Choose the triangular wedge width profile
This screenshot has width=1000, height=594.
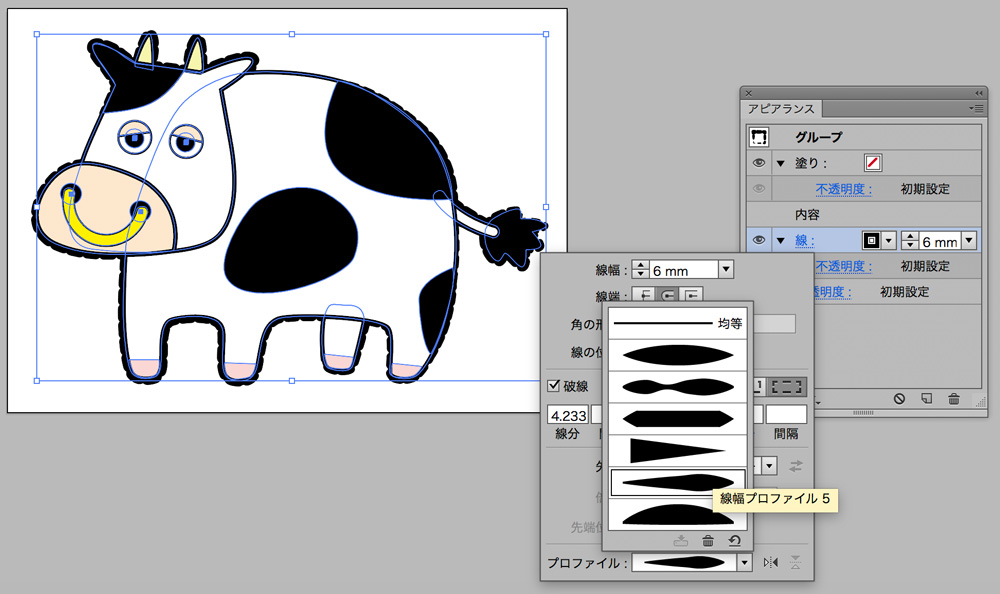678,451
